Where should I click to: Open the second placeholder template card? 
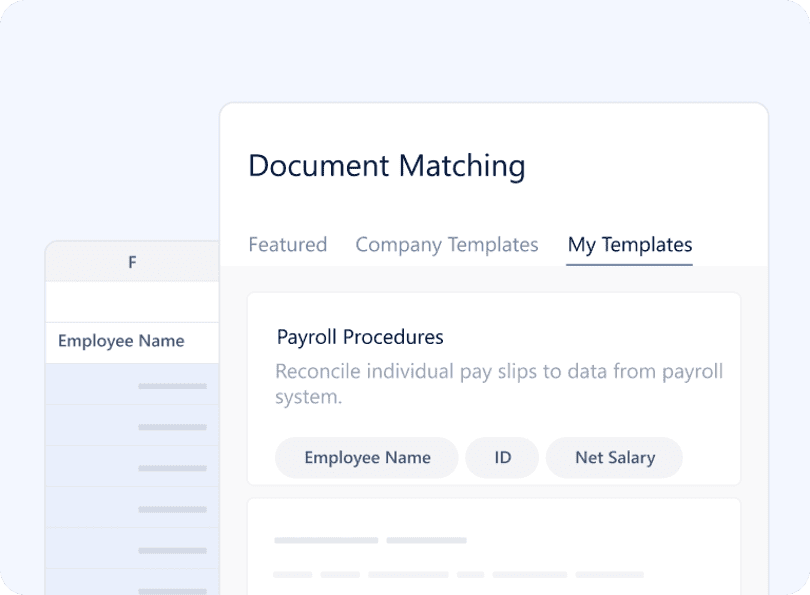tap(494, 546)
